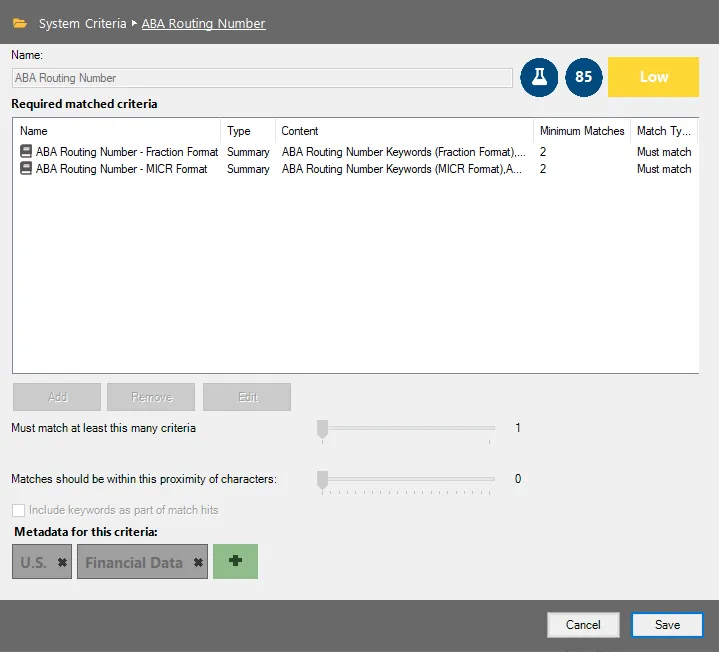Click the Cancel button
Screen dimensions: 719x652
coord(583,624)
